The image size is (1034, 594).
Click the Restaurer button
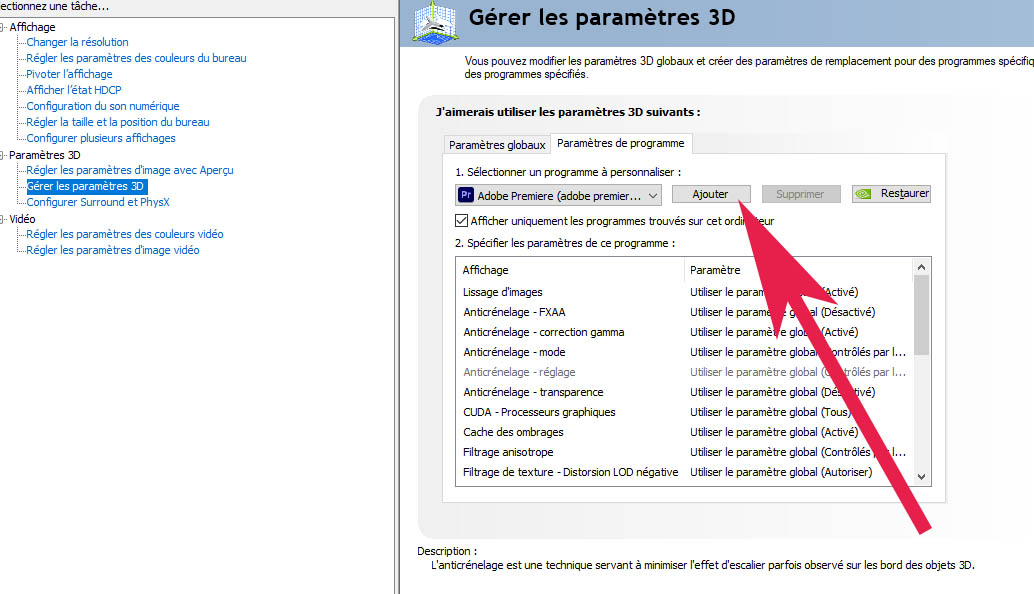coord(891,194)
